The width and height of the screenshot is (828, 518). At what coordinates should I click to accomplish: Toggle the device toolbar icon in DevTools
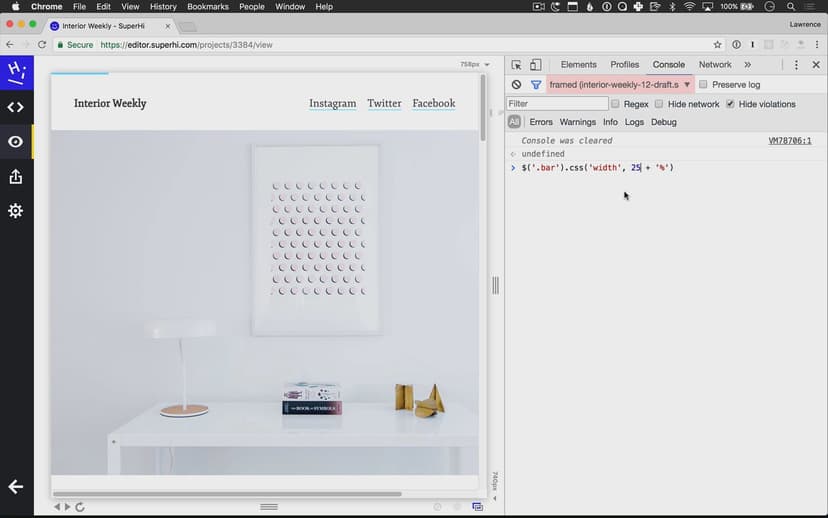535,65
